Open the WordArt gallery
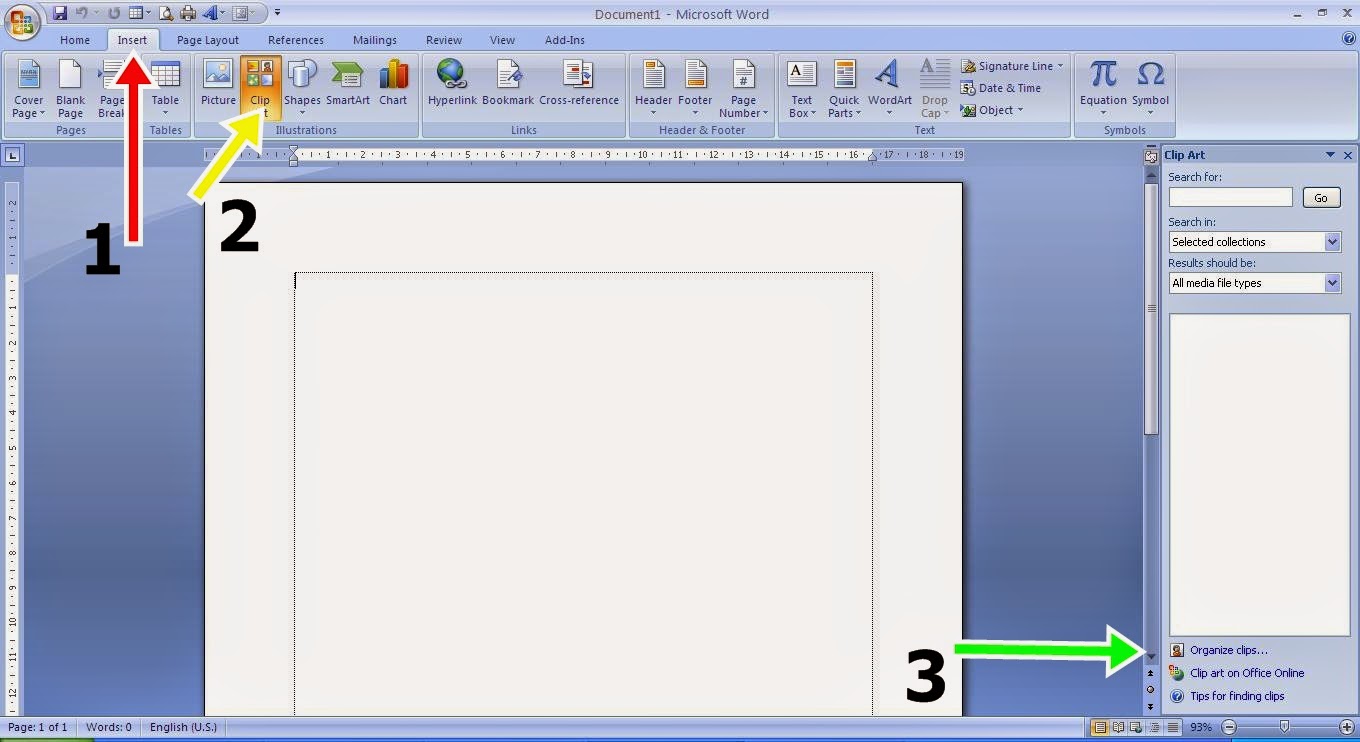This screenshot has height=742, width=1360. pos(889,89)
